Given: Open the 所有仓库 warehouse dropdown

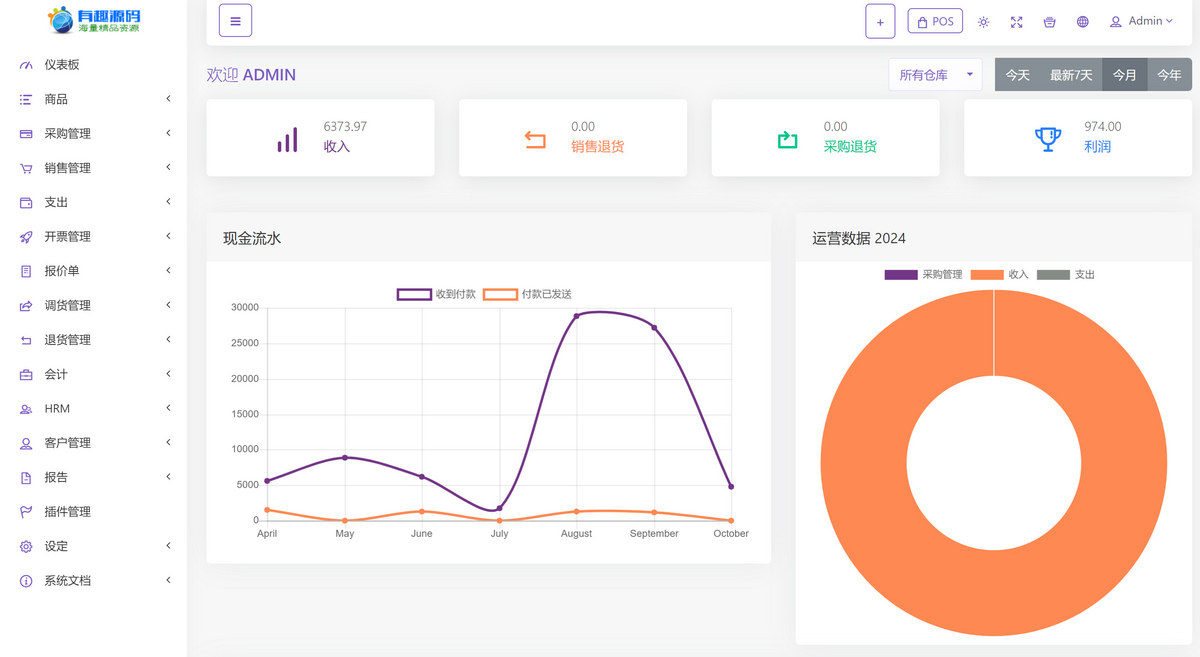Looking at the screenshot, I should click(x=935, y=75).
